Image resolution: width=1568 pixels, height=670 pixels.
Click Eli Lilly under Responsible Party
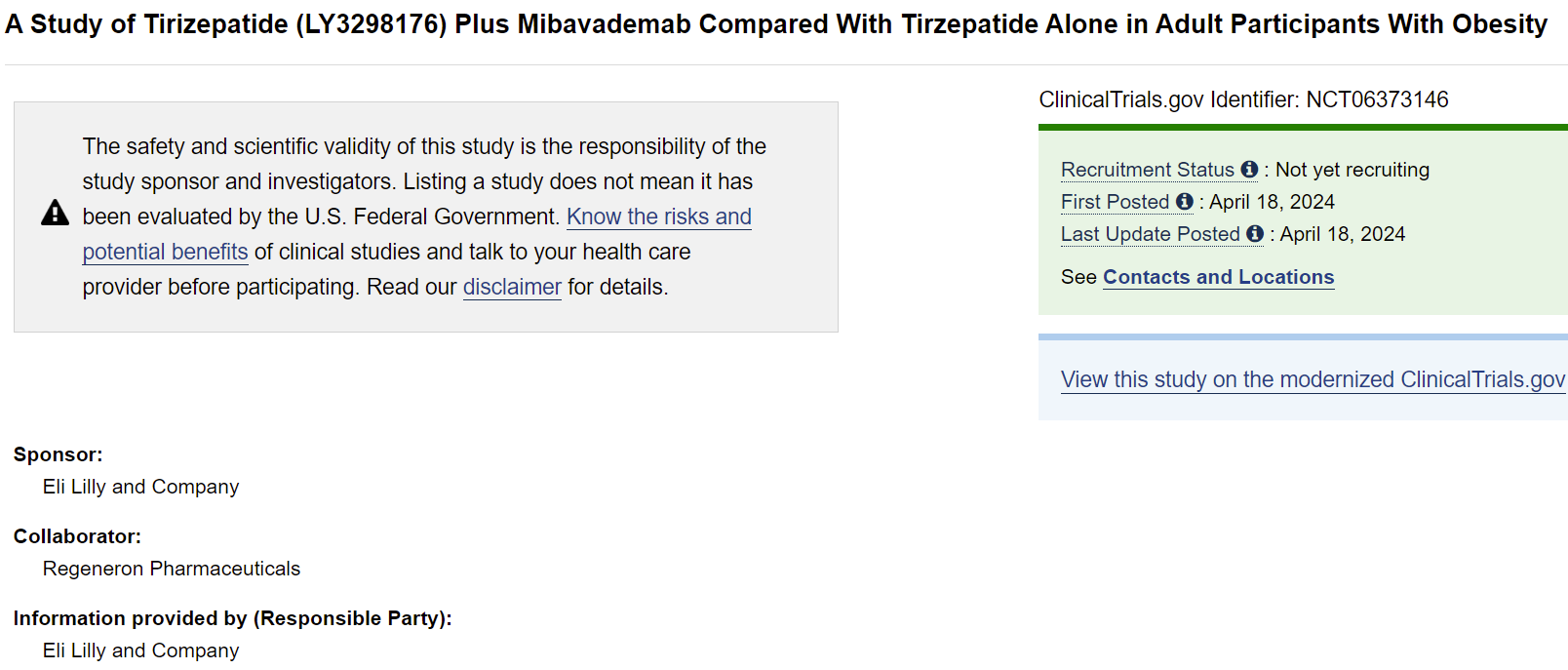[x=140, y=650]
